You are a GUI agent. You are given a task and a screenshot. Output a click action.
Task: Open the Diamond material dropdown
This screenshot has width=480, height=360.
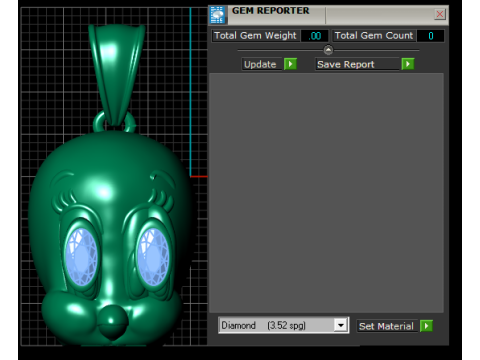click(x=341, y=325)
